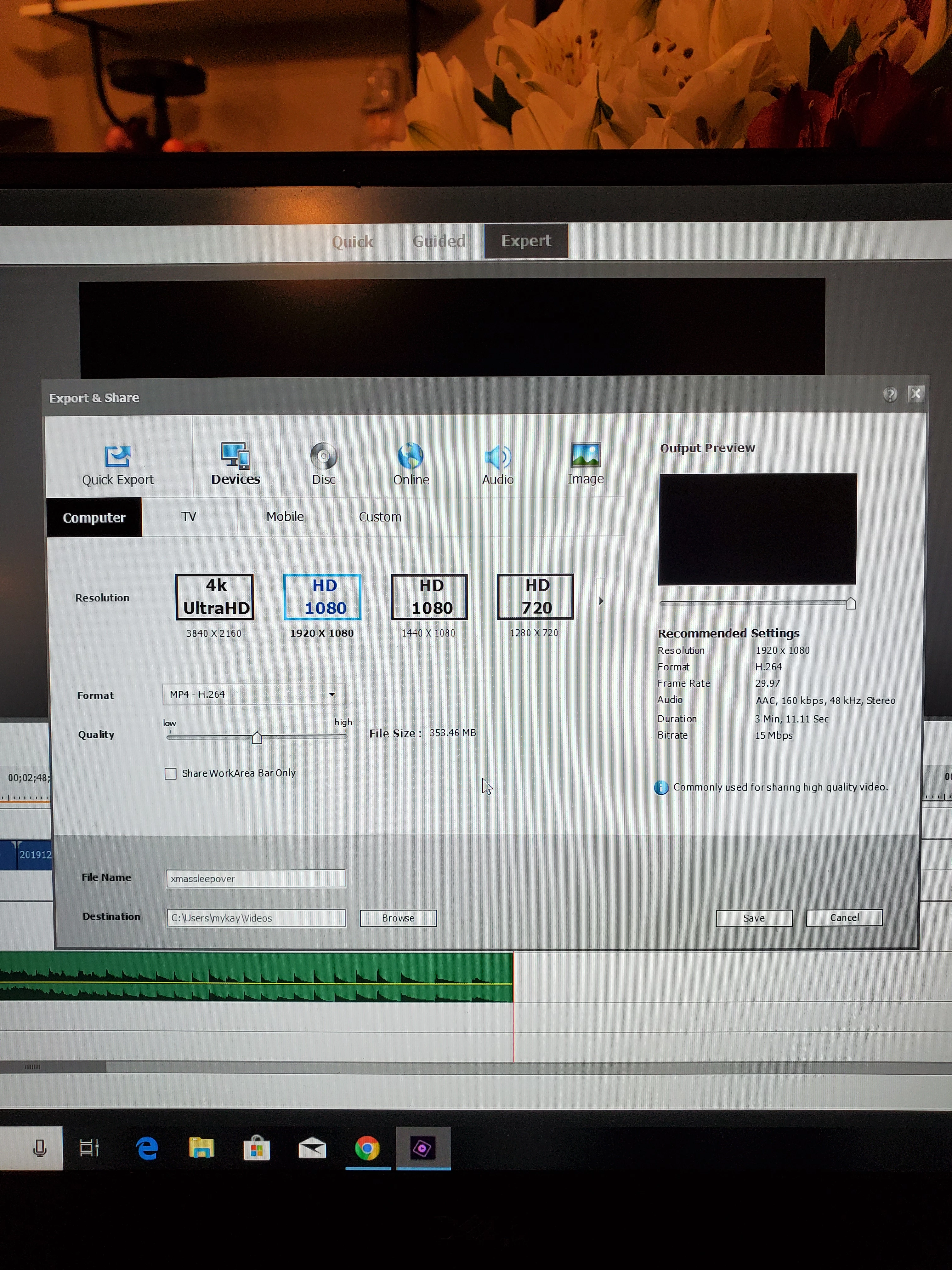This screenshot has height=1270, width=952.
Task: Open the MP4 - H.264 format dropdown
Action: 254,694
